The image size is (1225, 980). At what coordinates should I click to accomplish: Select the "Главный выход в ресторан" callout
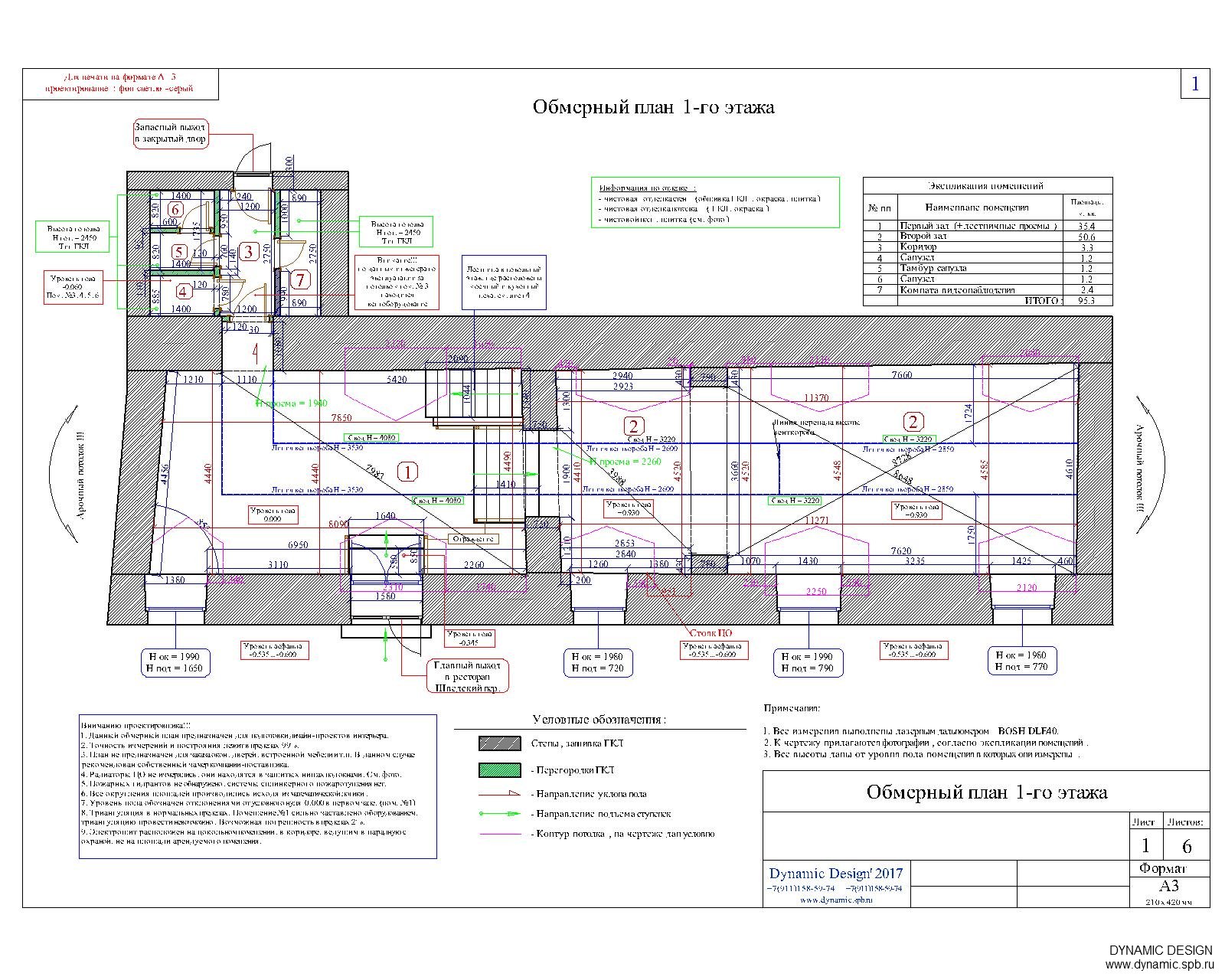(467, 677)
